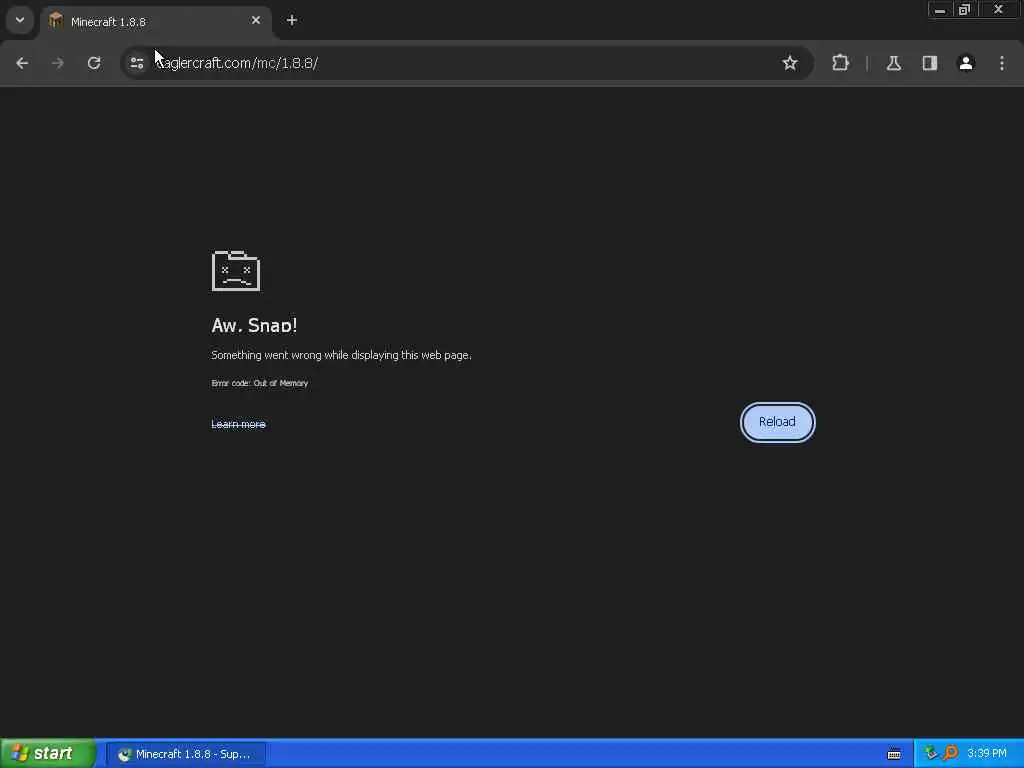Click the 'Error code: Out of Memory' text
1024x768 pixels.
pos(259,383)
